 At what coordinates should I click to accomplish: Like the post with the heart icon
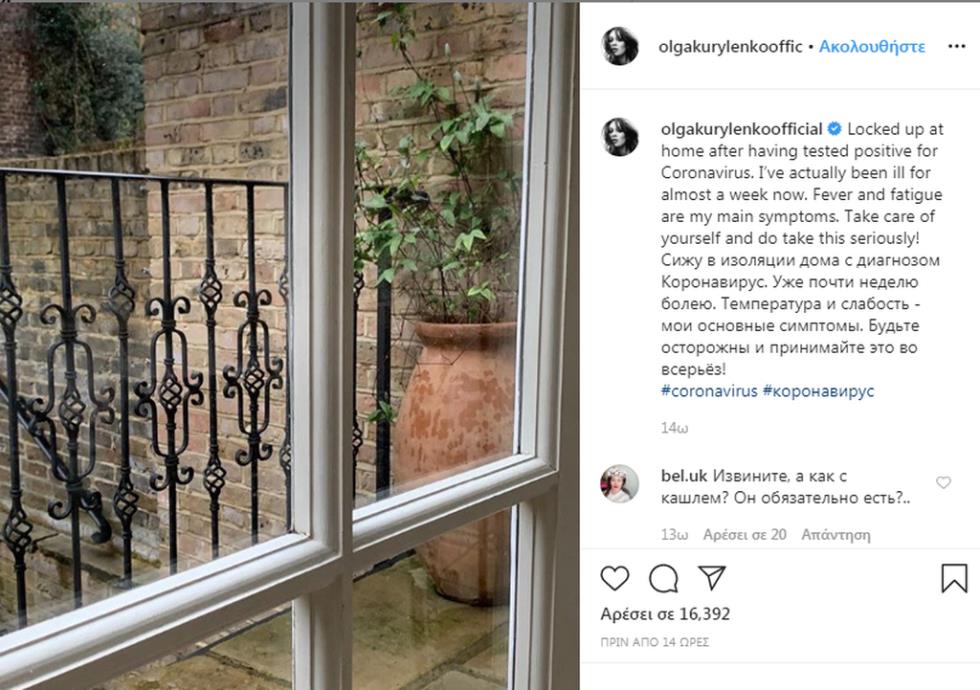click(x=614, y=579)
